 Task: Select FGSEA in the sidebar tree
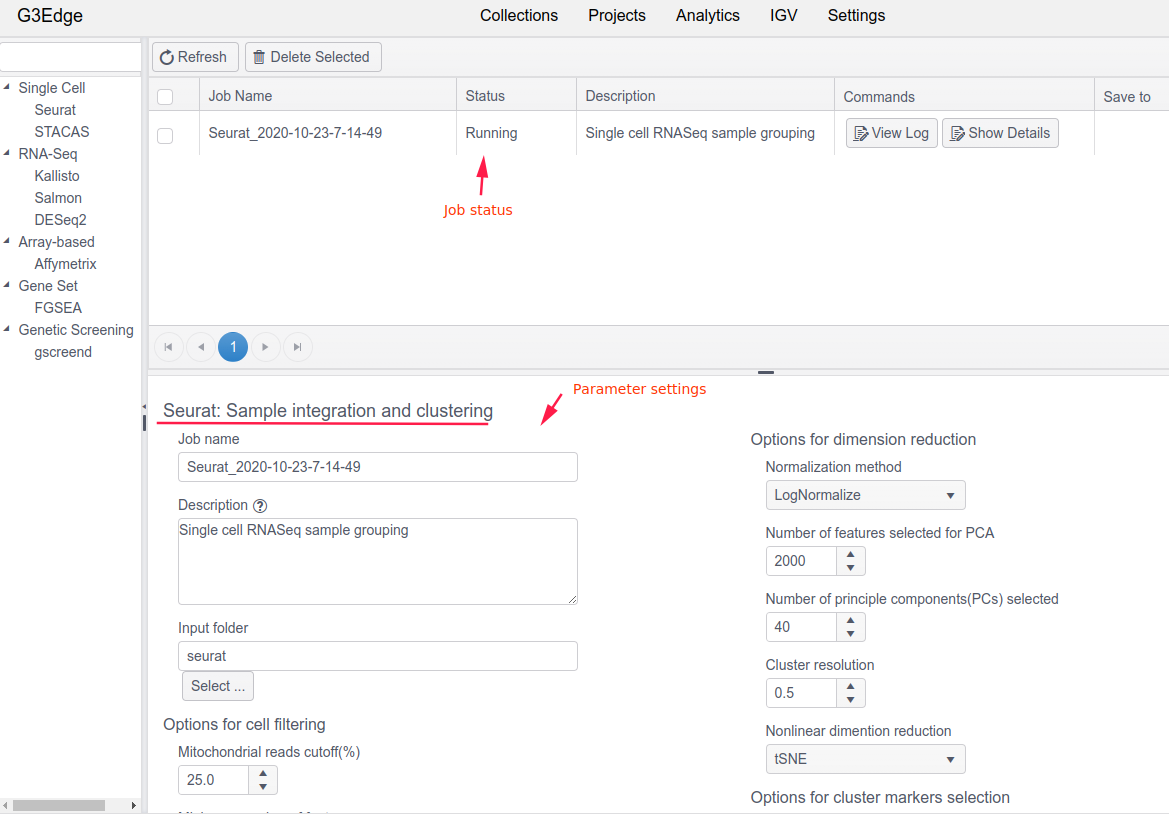pos(58,308)
